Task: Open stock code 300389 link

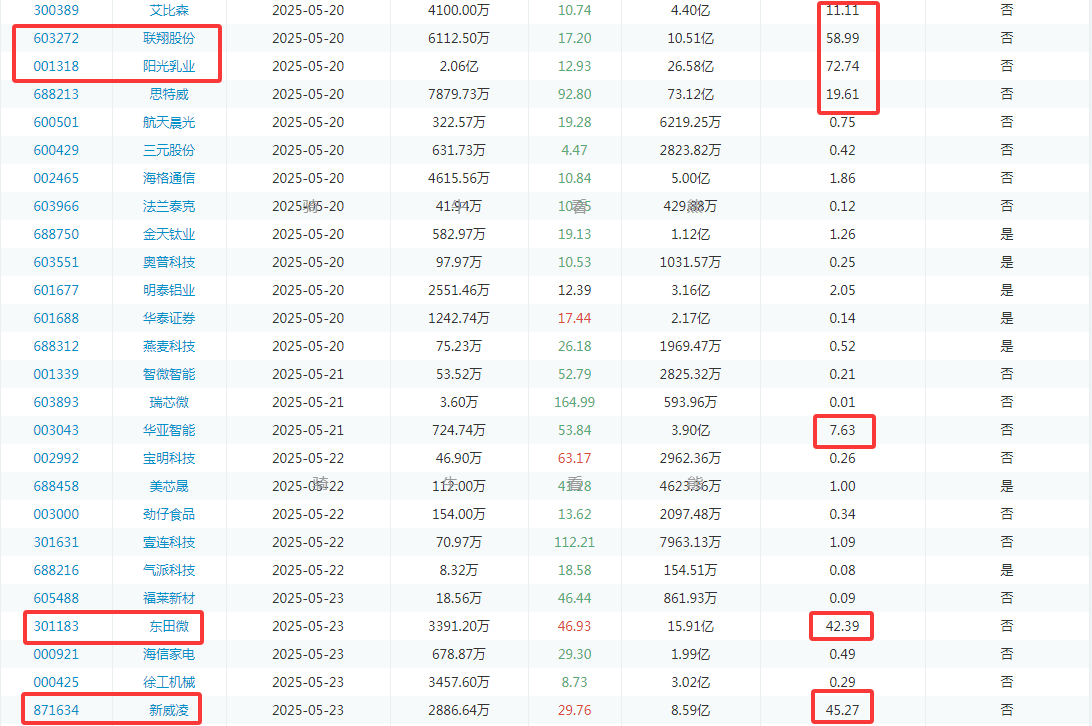Action: click(56, 10)
